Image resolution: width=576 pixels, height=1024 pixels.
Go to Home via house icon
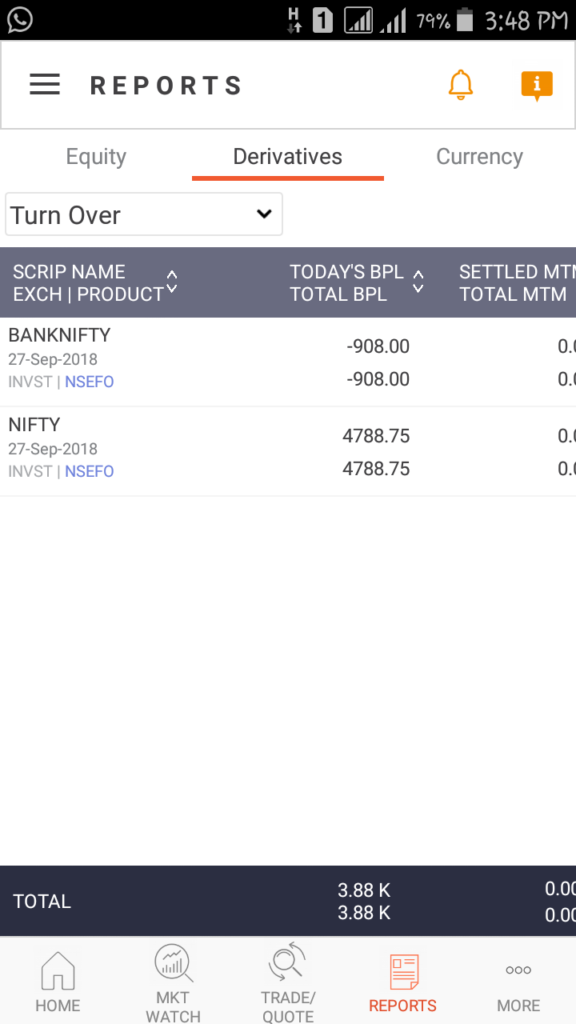[57, 971]
